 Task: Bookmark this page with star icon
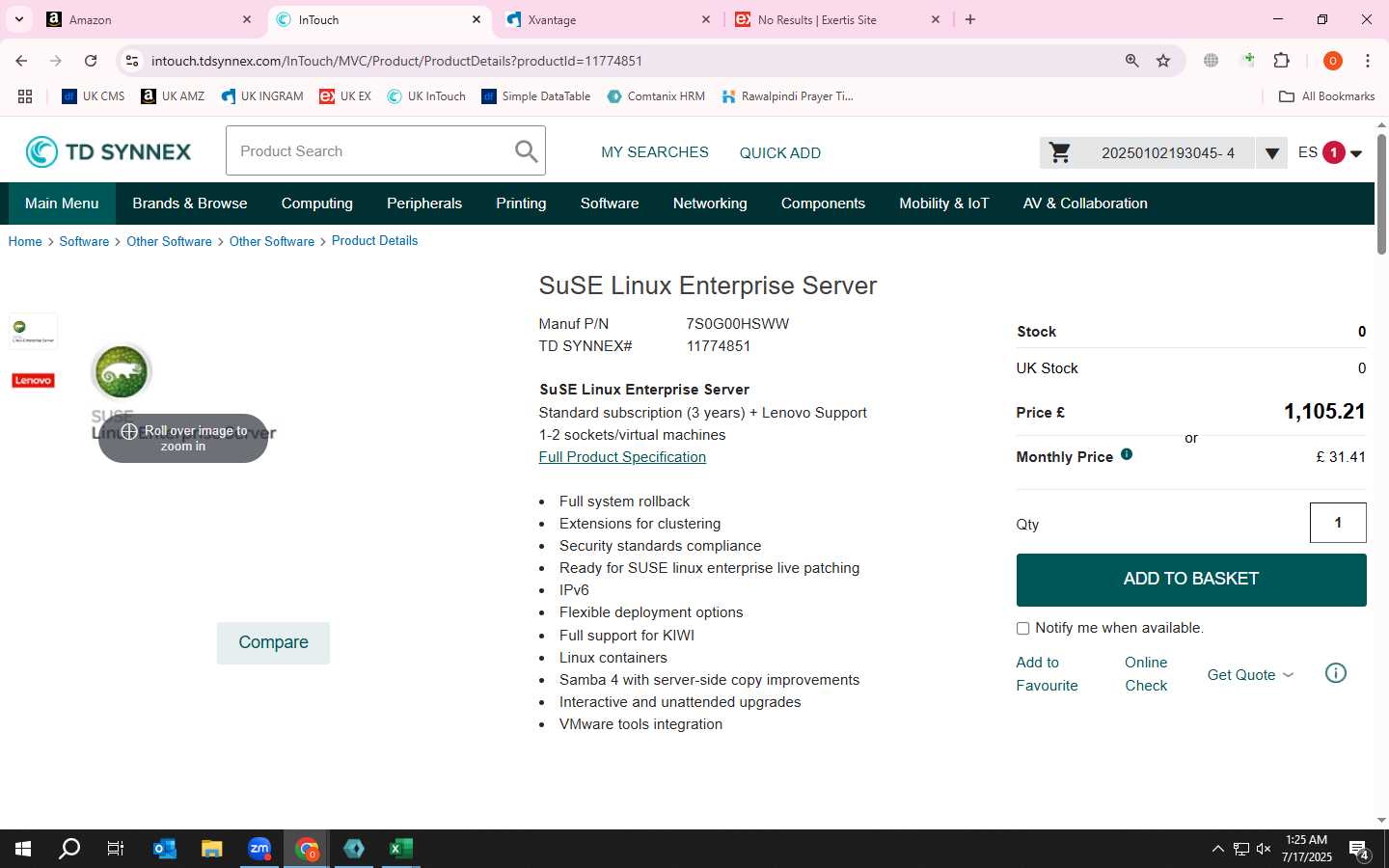pos(1163,61)
